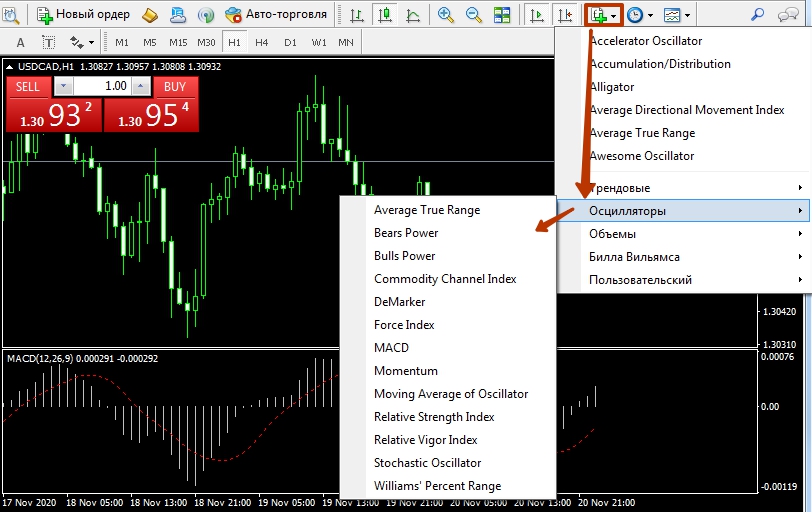
Task: Zoom in on the chart
Action: (x=446, y=15)
